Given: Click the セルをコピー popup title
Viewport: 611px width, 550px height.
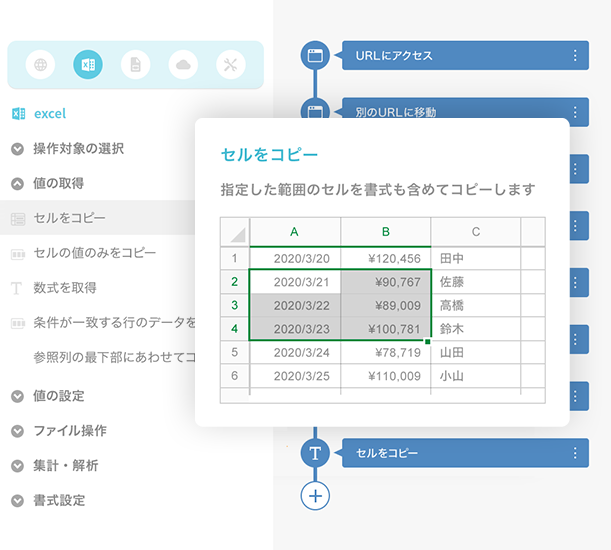Looking at the screenshot, I should [x=269, y=155].
